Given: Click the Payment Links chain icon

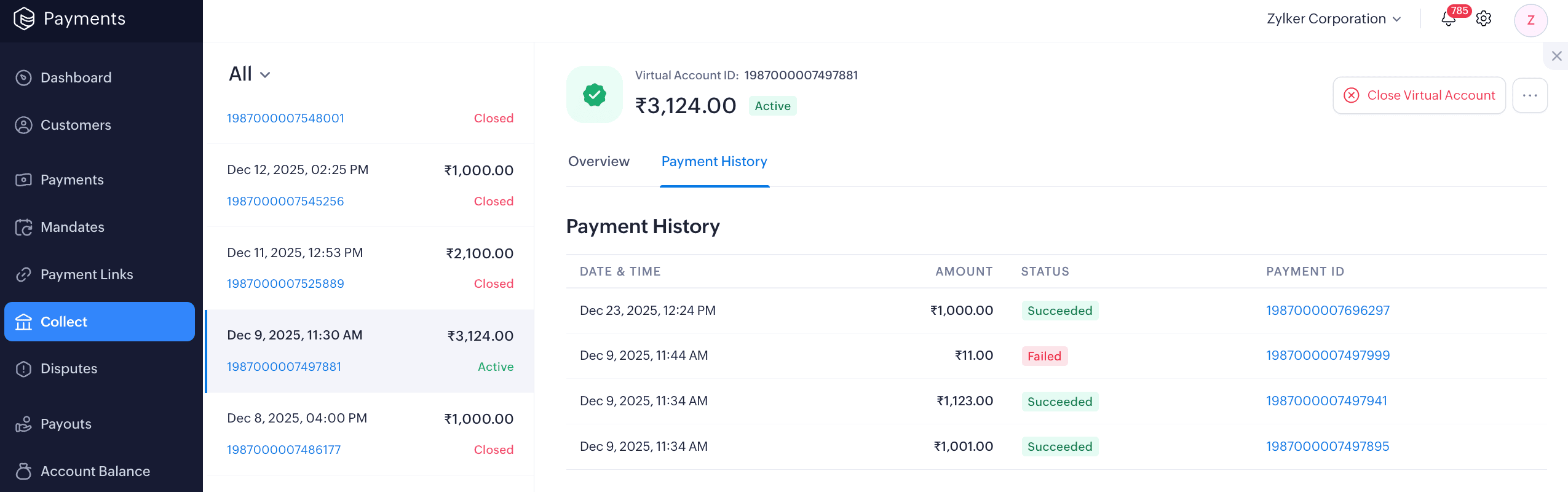Looking at the screenshot, I should click(x=23, y=274).
